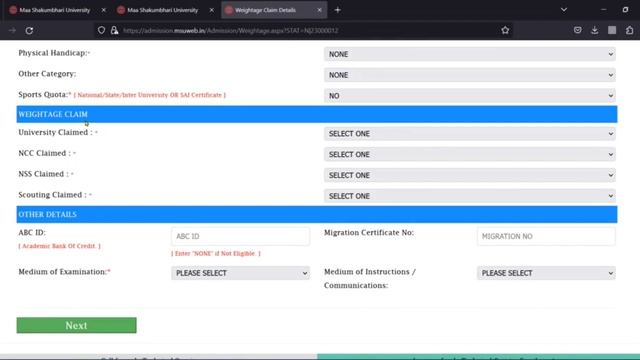Screen dimensions: 640x360
Task: Minimize the browser window
Action: tap(603, 9)
